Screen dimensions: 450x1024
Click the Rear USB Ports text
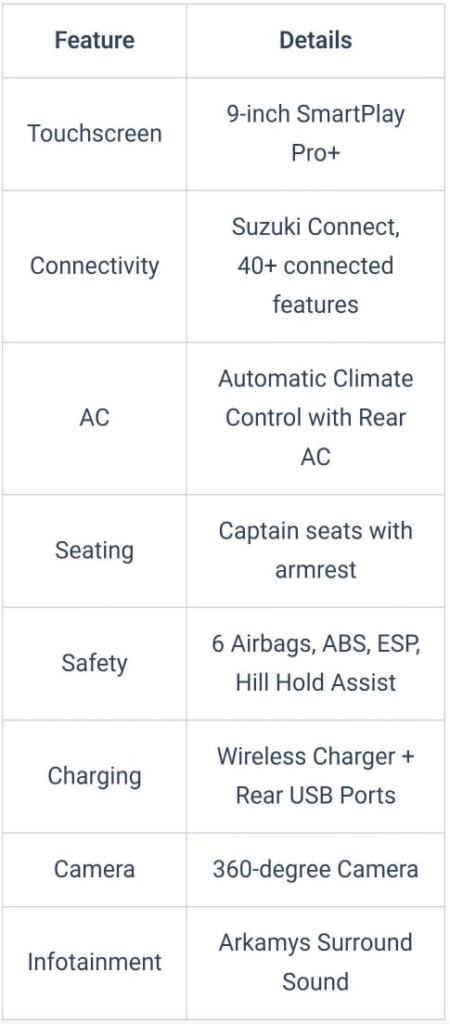pyautogui.click(x=315, y=796)
